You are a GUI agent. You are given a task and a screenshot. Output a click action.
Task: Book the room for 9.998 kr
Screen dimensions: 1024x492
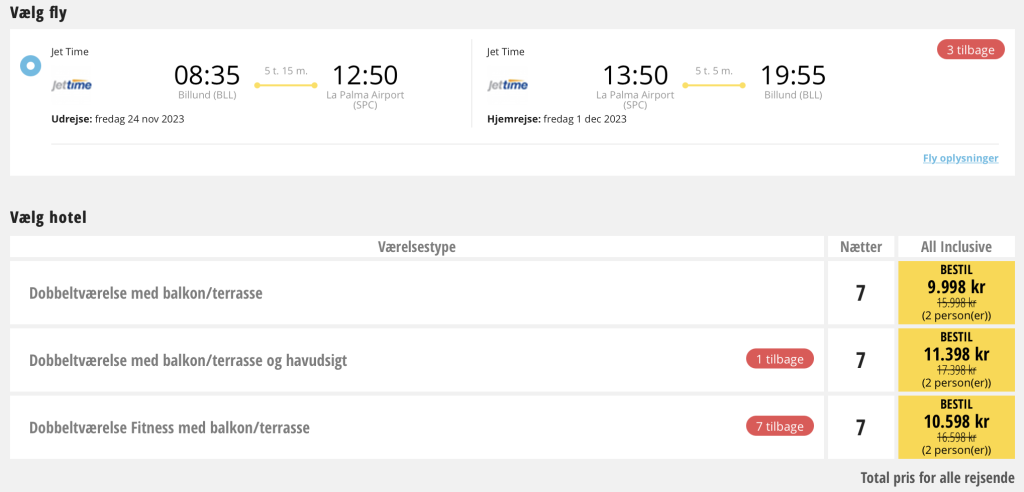(x=956, y=293)
